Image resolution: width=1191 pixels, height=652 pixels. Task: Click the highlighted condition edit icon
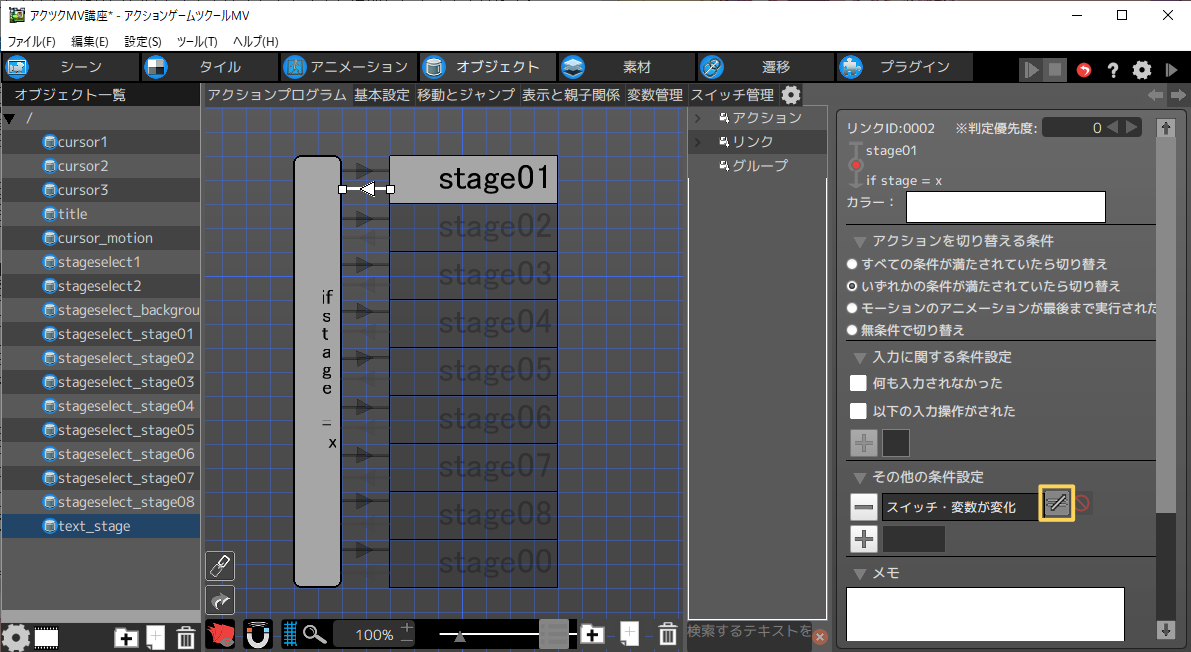point(1057,506)
